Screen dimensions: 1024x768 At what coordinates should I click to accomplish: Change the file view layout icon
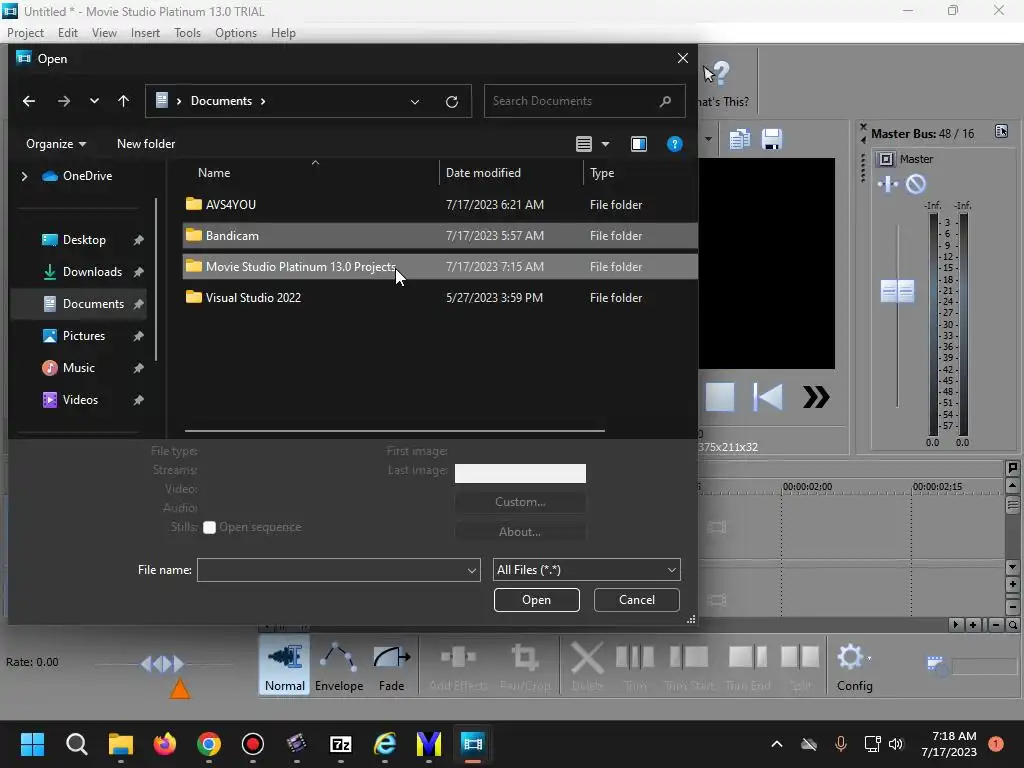[584, 144]
